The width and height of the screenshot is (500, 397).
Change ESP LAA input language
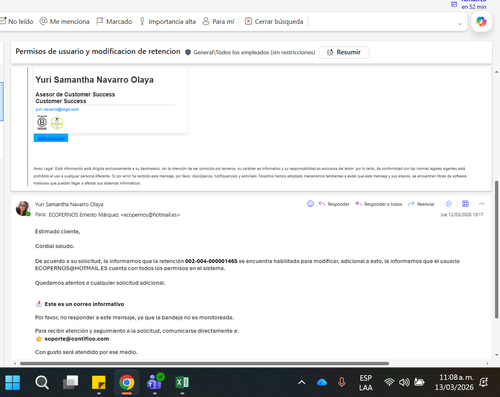[x=366, y=383]
